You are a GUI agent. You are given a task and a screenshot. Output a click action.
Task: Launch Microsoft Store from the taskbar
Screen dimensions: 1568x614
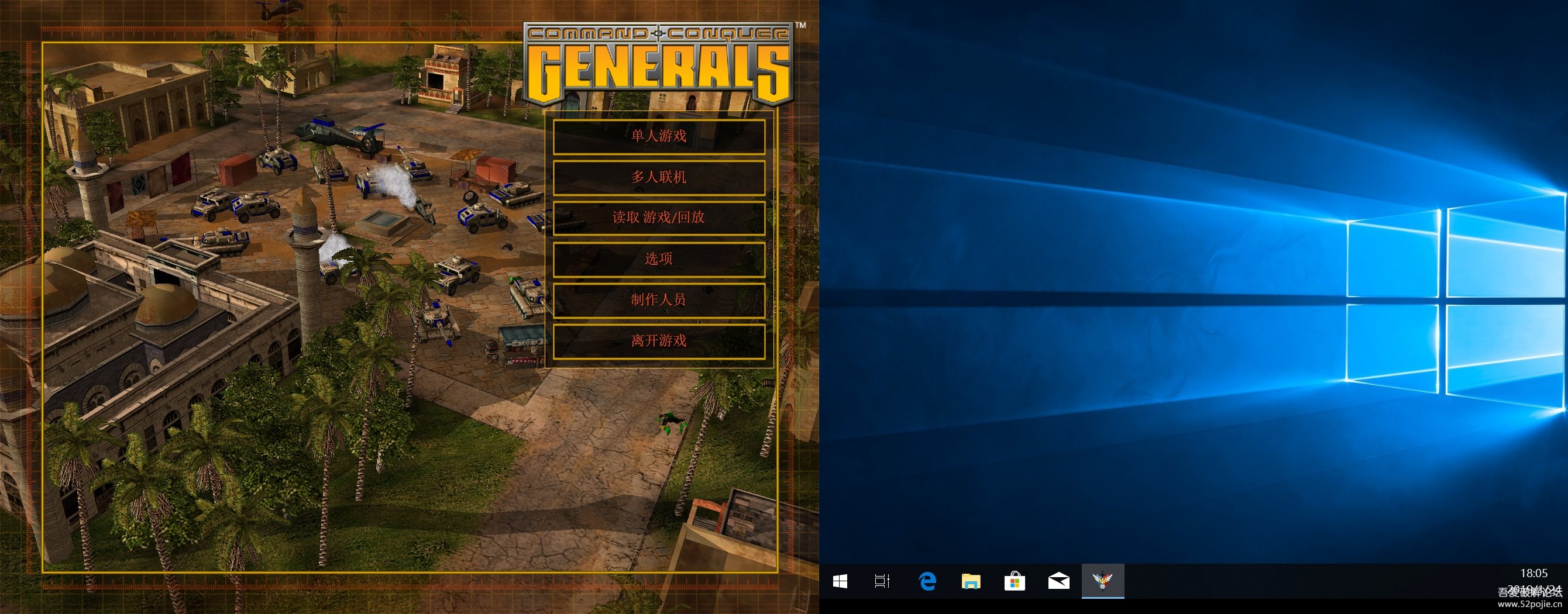tap(1015, 581)
